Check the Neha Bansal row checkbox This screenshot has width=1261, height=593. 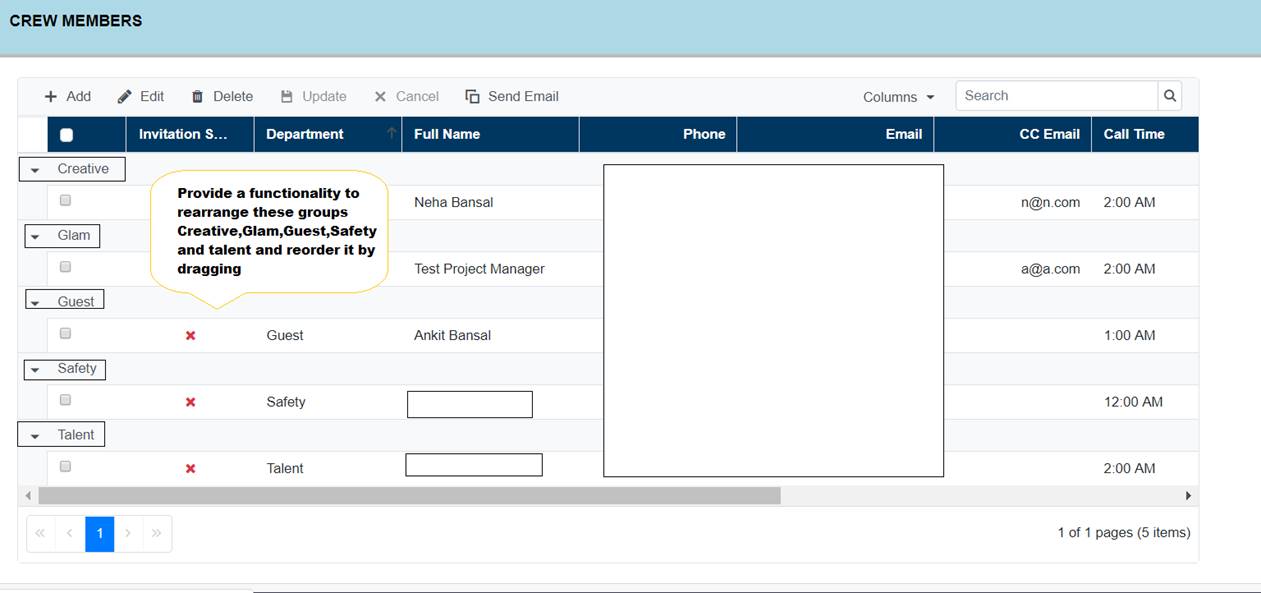pos(66,201)
